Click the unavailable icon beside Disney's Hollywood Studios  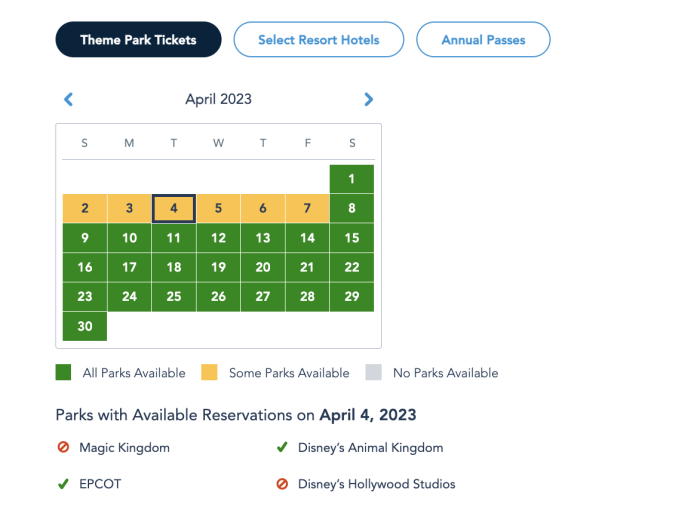pyautogui.click(x=282, y=484)
